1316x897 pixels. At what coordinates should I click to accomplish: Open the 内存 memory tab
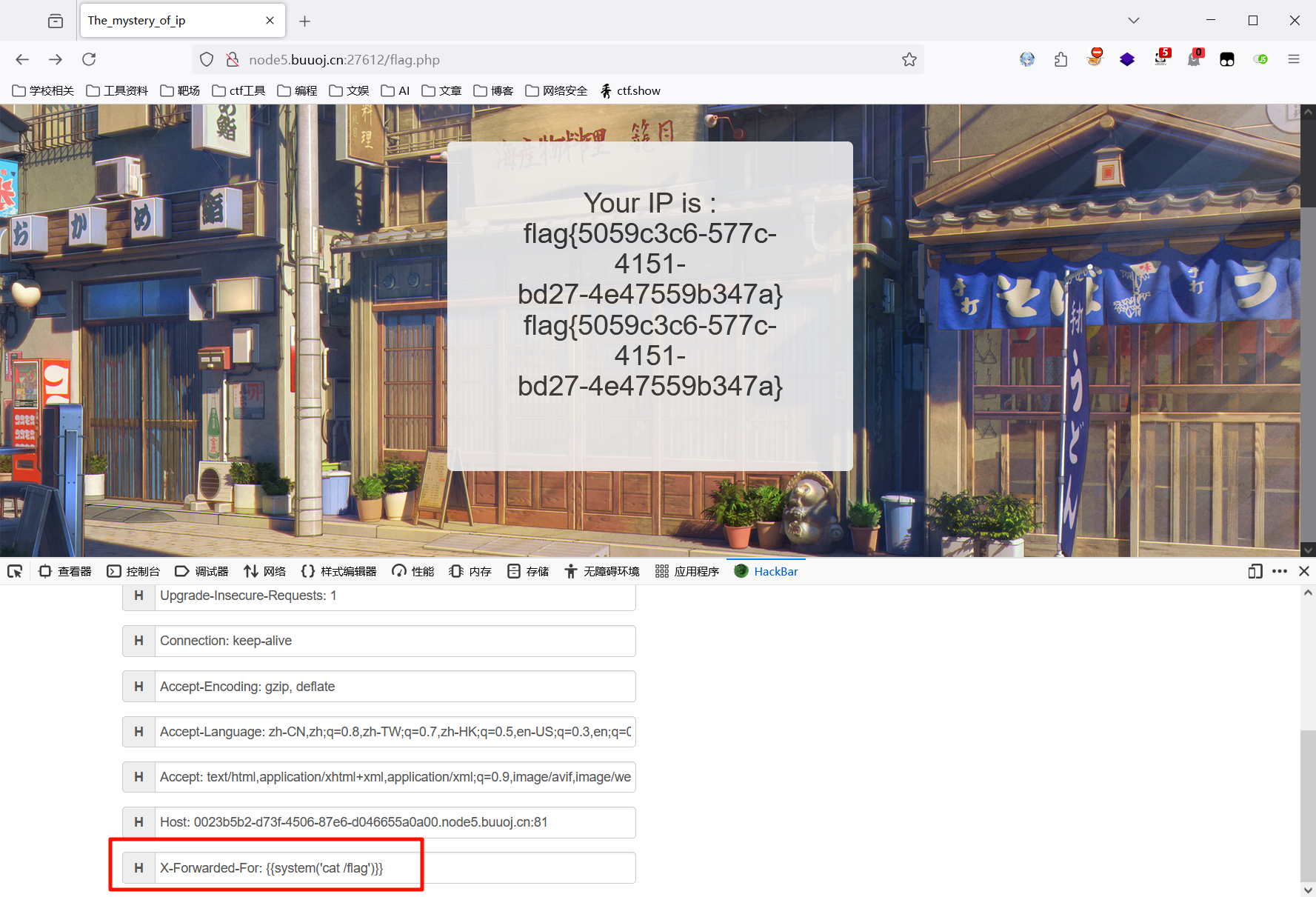pos(471,571)
